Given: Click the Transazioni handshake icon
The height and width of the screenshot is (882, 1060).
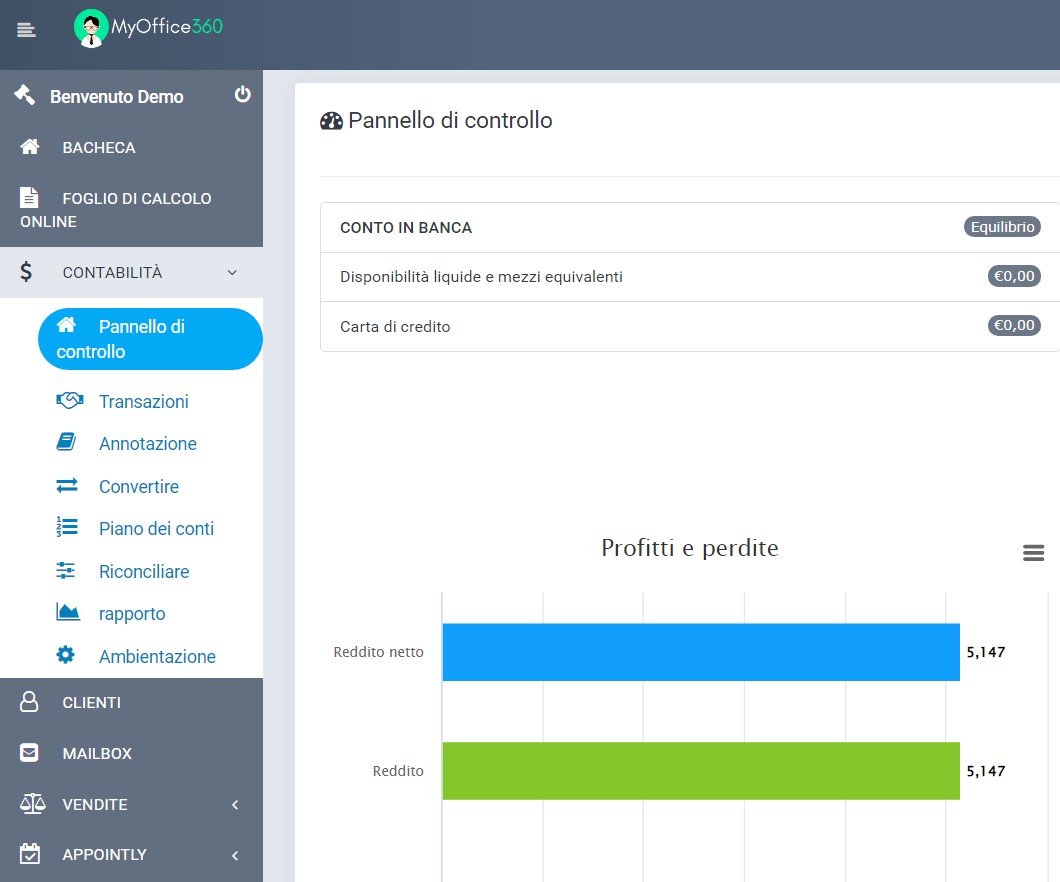Looking at the screenshot, I should [x=70, y=400].
